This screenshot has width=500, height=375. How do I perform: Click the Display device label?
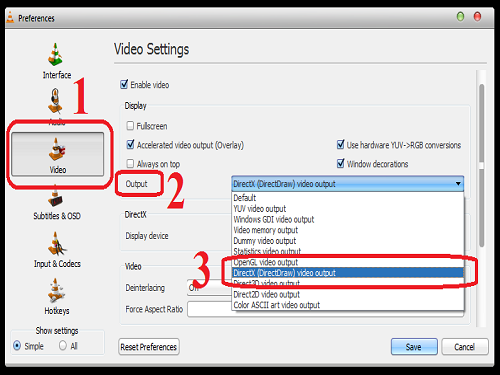pos(147,236)
